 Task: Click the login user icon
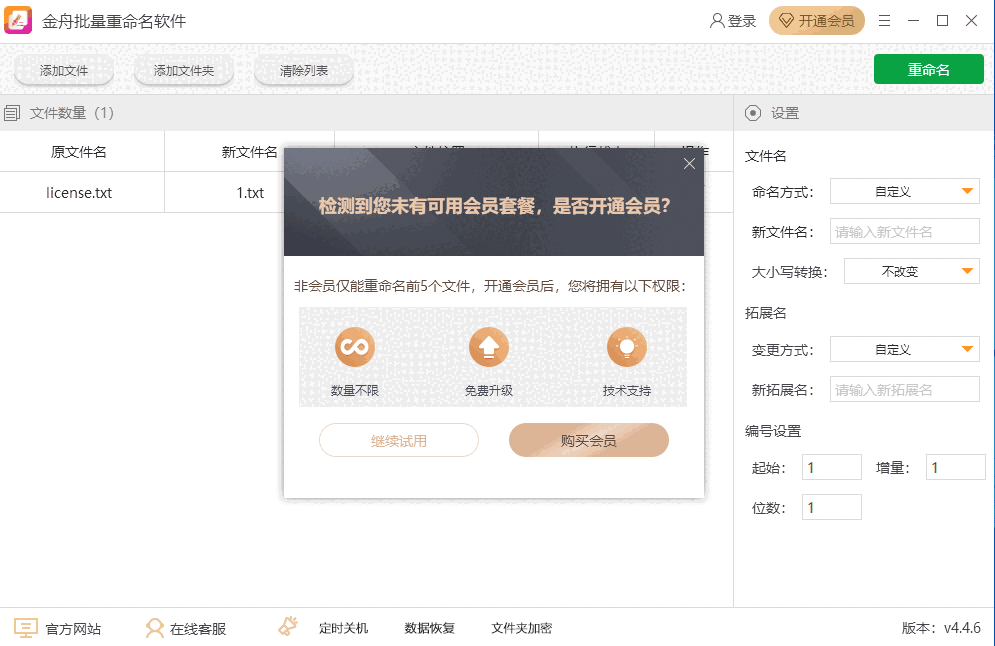(717, 21)
